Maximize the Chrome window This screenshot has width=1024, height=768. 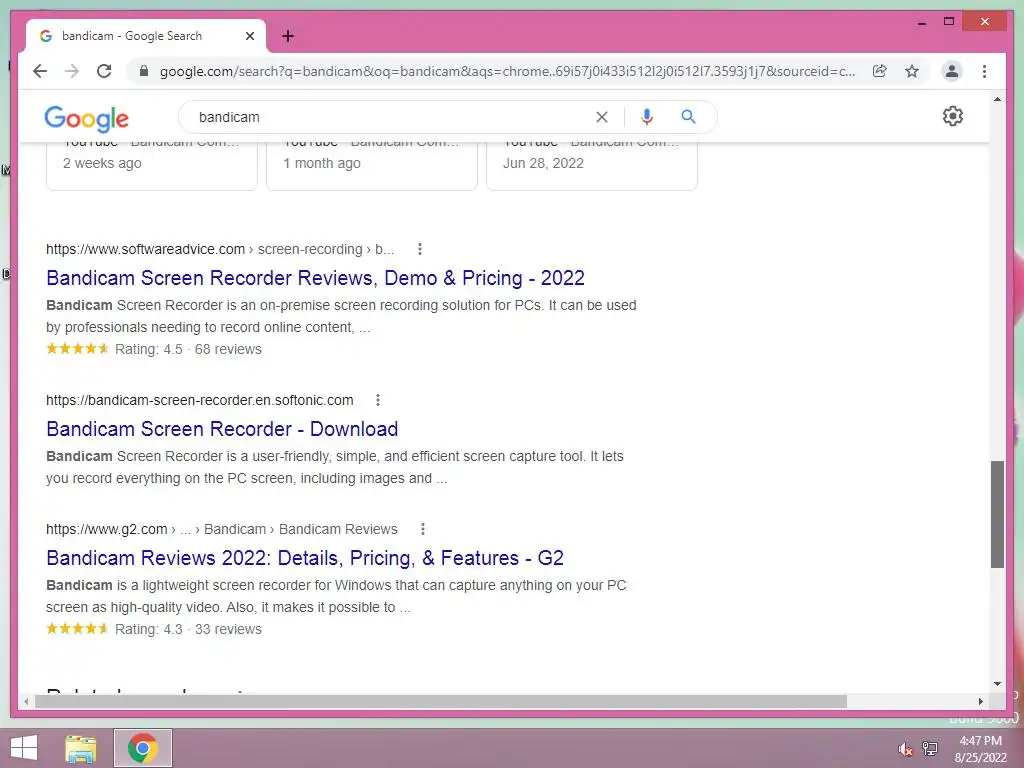tap(949, 22)
